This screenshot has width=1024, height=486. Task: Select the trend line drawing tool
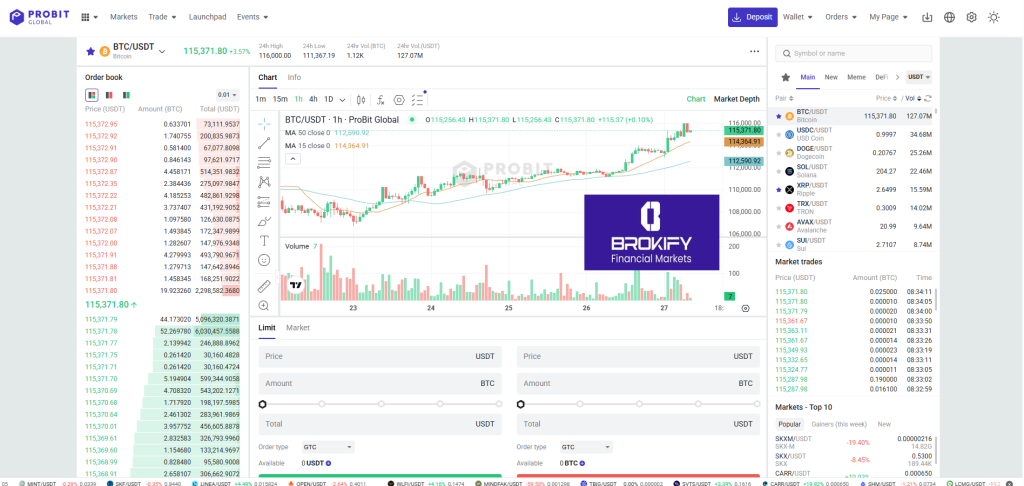[x=264, y=143]
